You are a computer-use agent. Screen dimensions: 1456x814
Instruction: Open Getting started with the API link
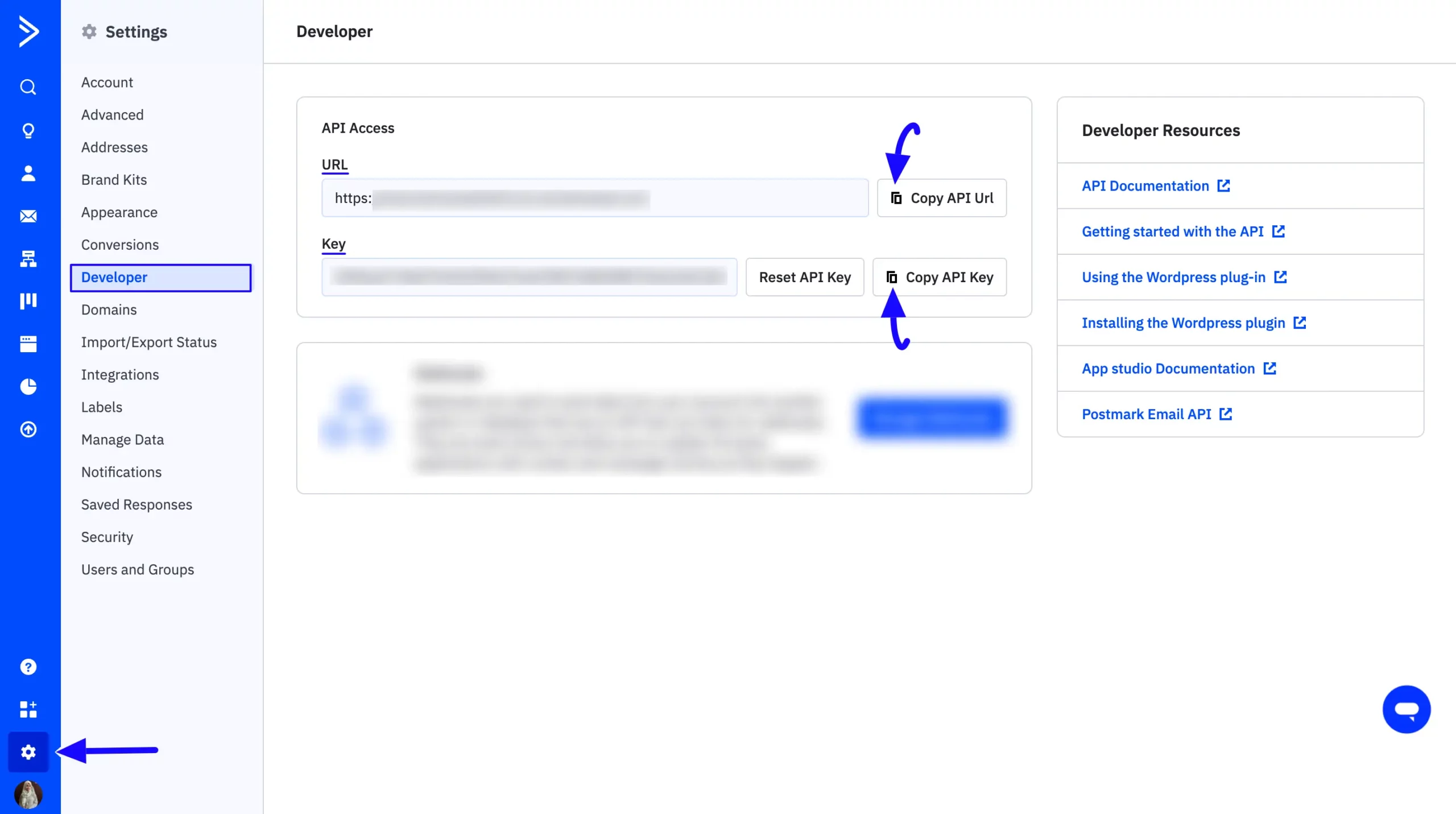[1173, 232]
